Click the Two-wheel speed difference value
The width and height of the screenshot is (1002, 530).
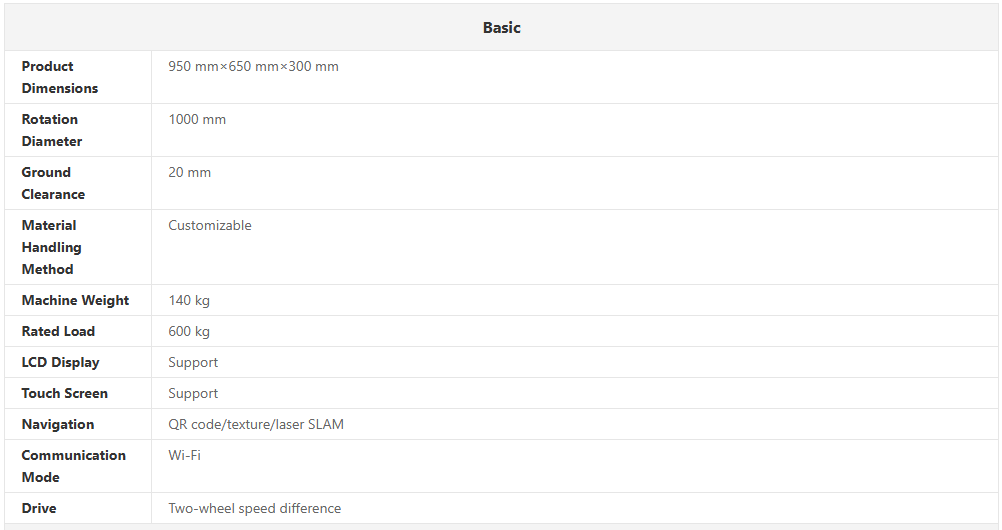[x=254, y=509]
